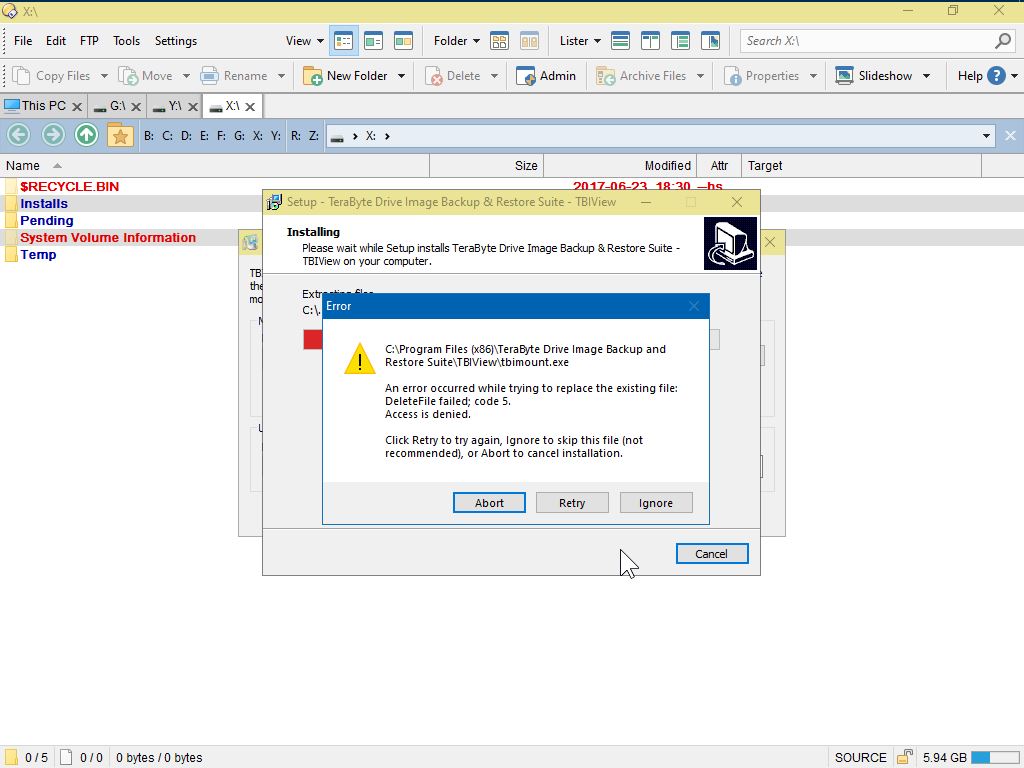Click Cancel in the Setup window

tap(712, 554)
